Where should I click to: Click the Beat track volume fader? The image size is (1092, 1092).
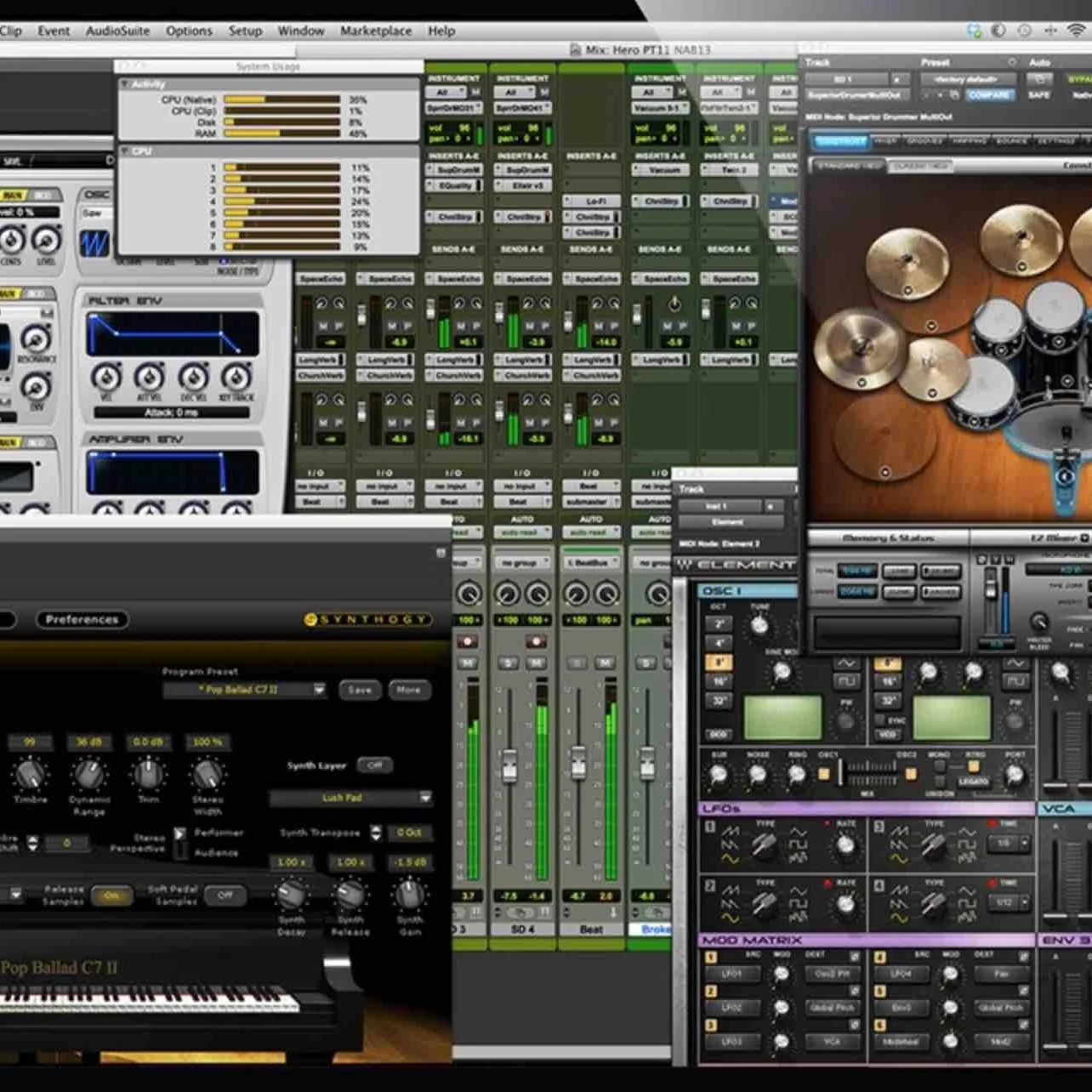(578, 761)
